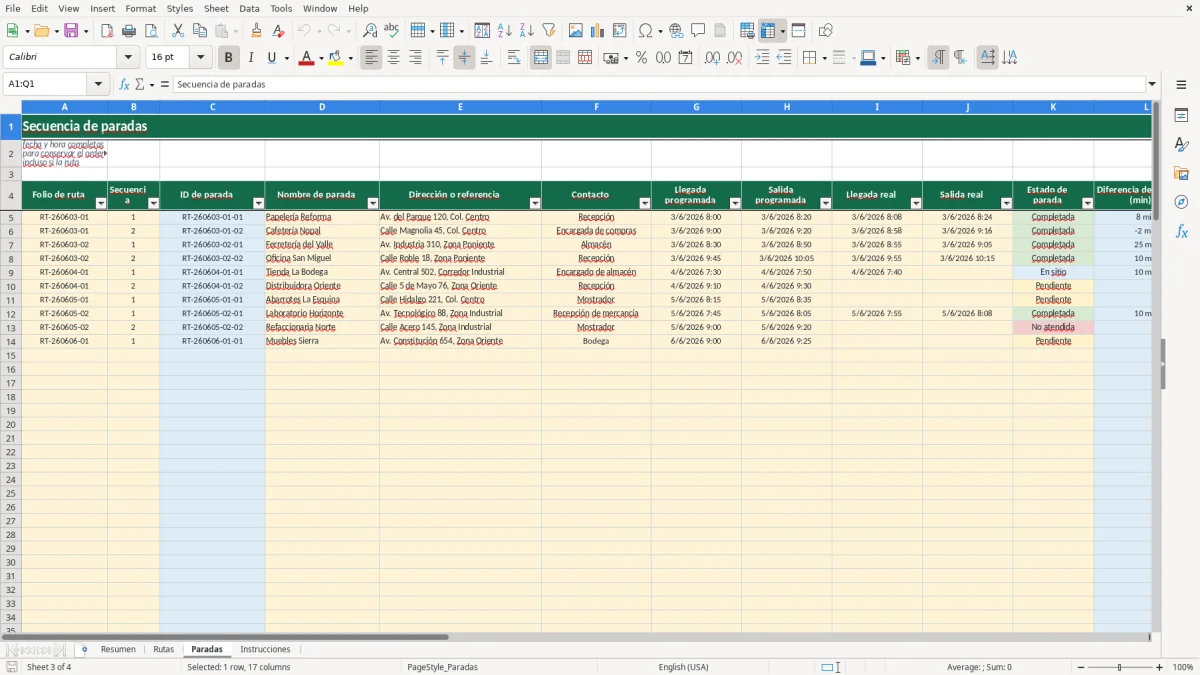Open Function Wizard next to formula bar

[124, 84]
